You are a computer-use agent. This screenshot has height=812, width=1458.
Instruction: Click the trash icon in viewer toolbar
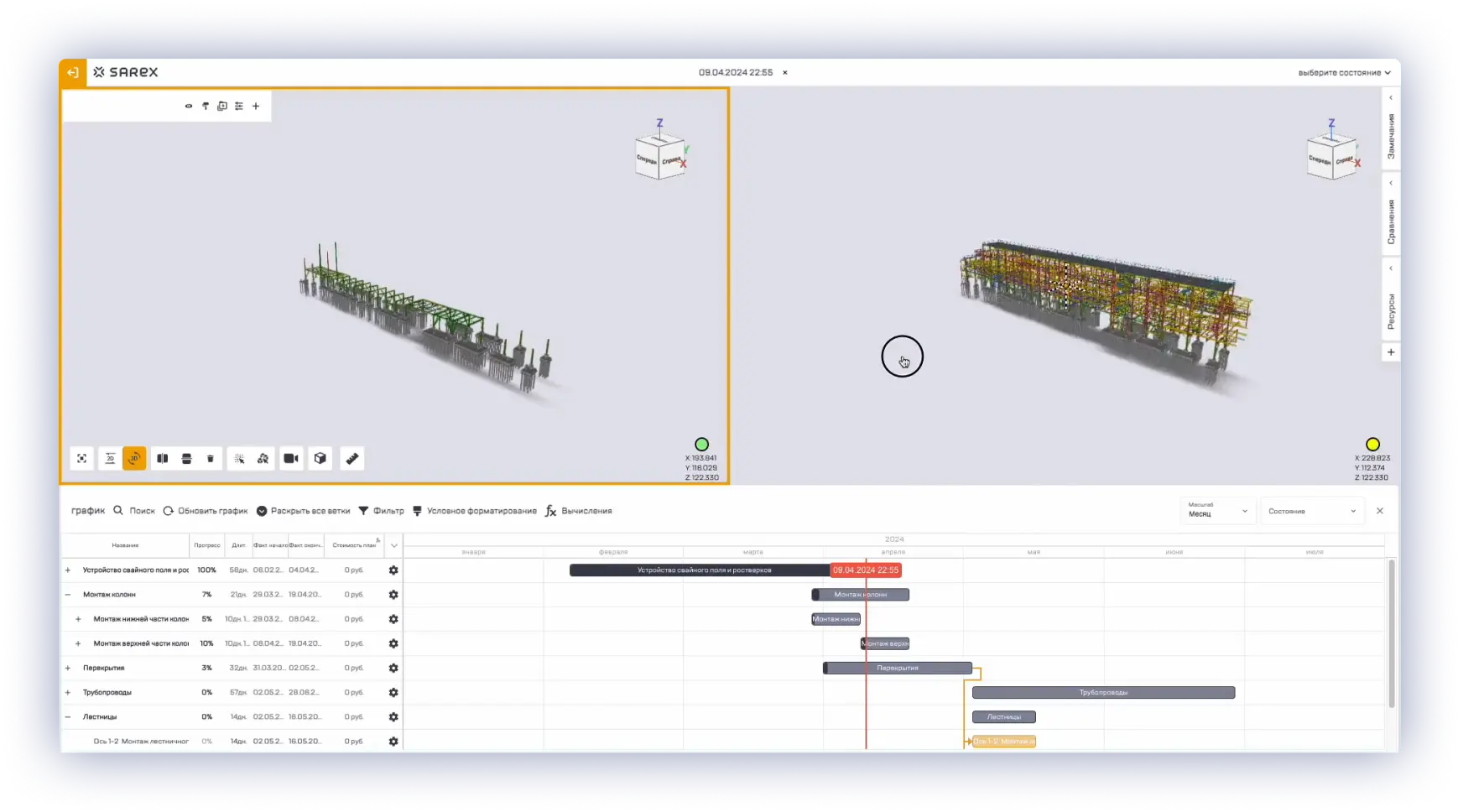click(x=211, y=459)
